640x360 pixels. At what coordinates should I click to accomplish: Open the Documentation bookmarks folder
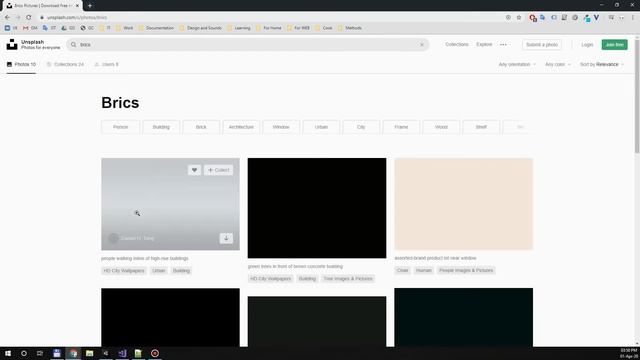(156, 28)
